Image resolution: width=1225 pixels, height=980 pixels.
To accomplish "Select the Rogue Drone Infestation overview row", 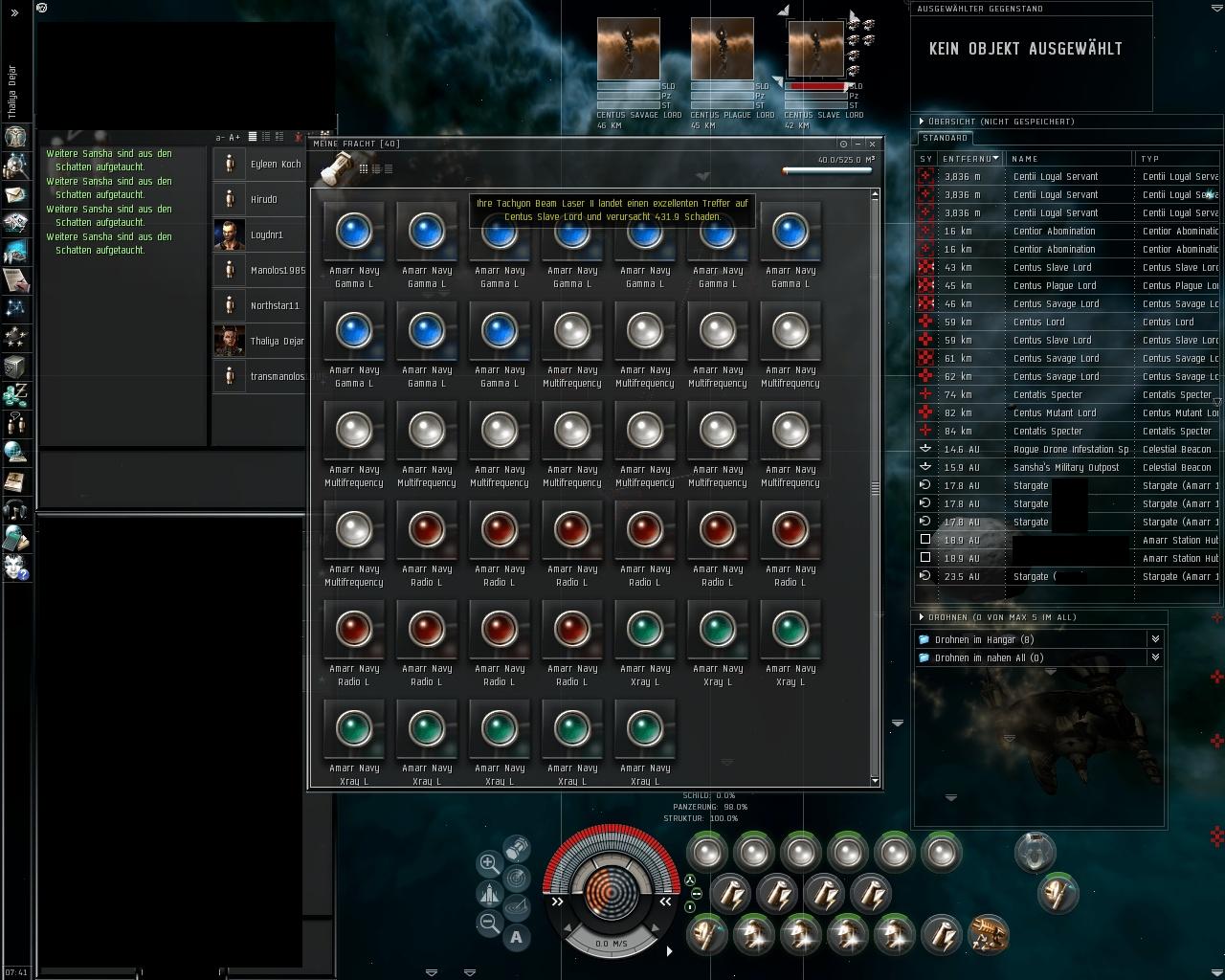I will tap(1068, 449).
